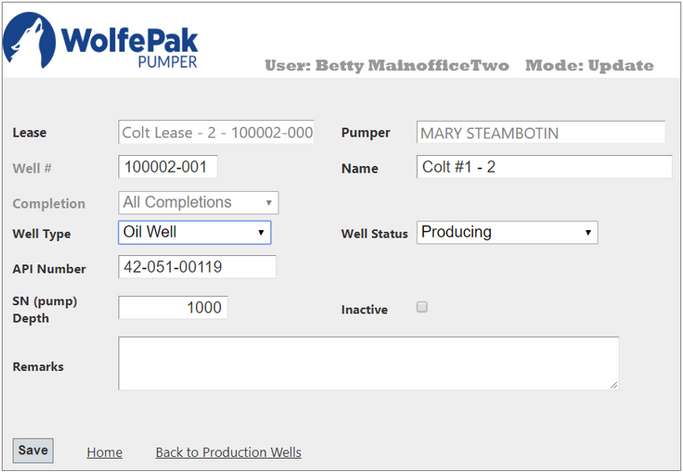
Task: Open the Well Status dropdown
Action: 507,232
